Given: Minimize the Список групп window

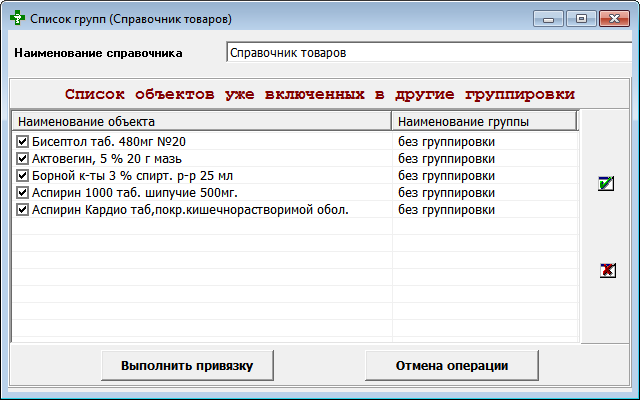Looking at the screenshot, I should (x=549, y=19).
